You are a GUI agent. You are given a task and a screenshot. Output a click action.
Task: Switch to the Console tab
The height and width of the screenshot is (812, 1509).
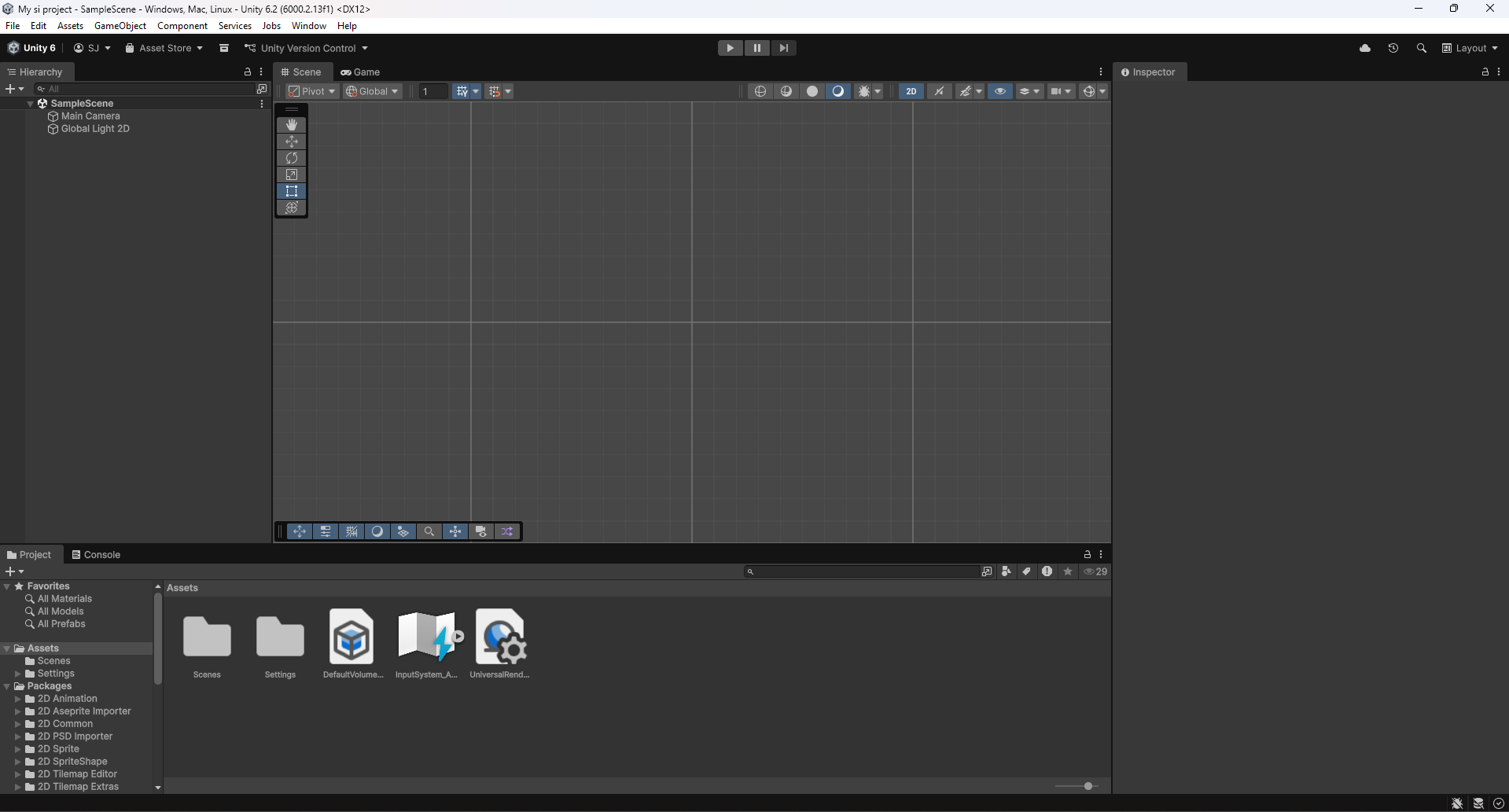click(96, 554)
